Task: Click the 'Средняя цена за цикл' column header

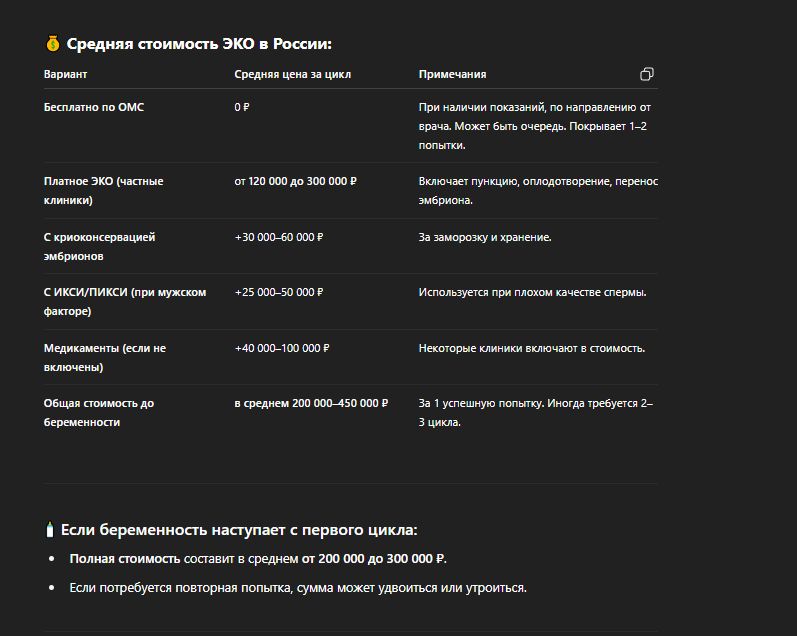Action: 293,74
